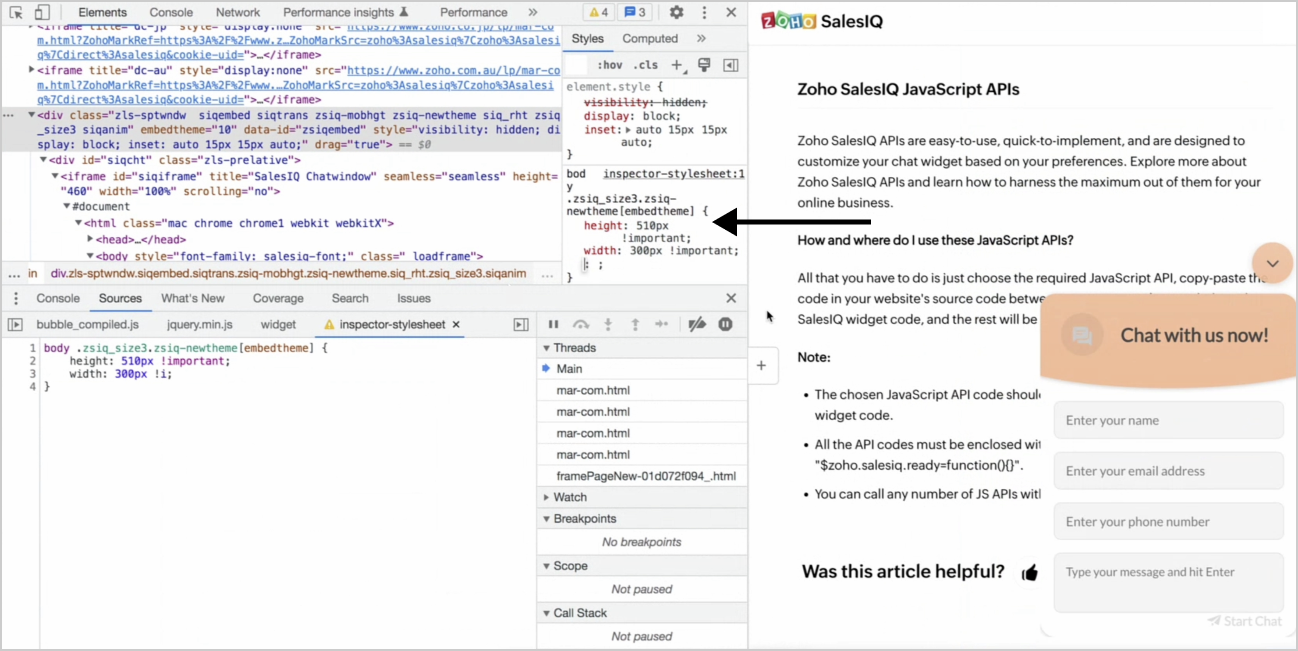Click the step over debugger icon
Screen dimensions: 1298x651
coord(581,324)
